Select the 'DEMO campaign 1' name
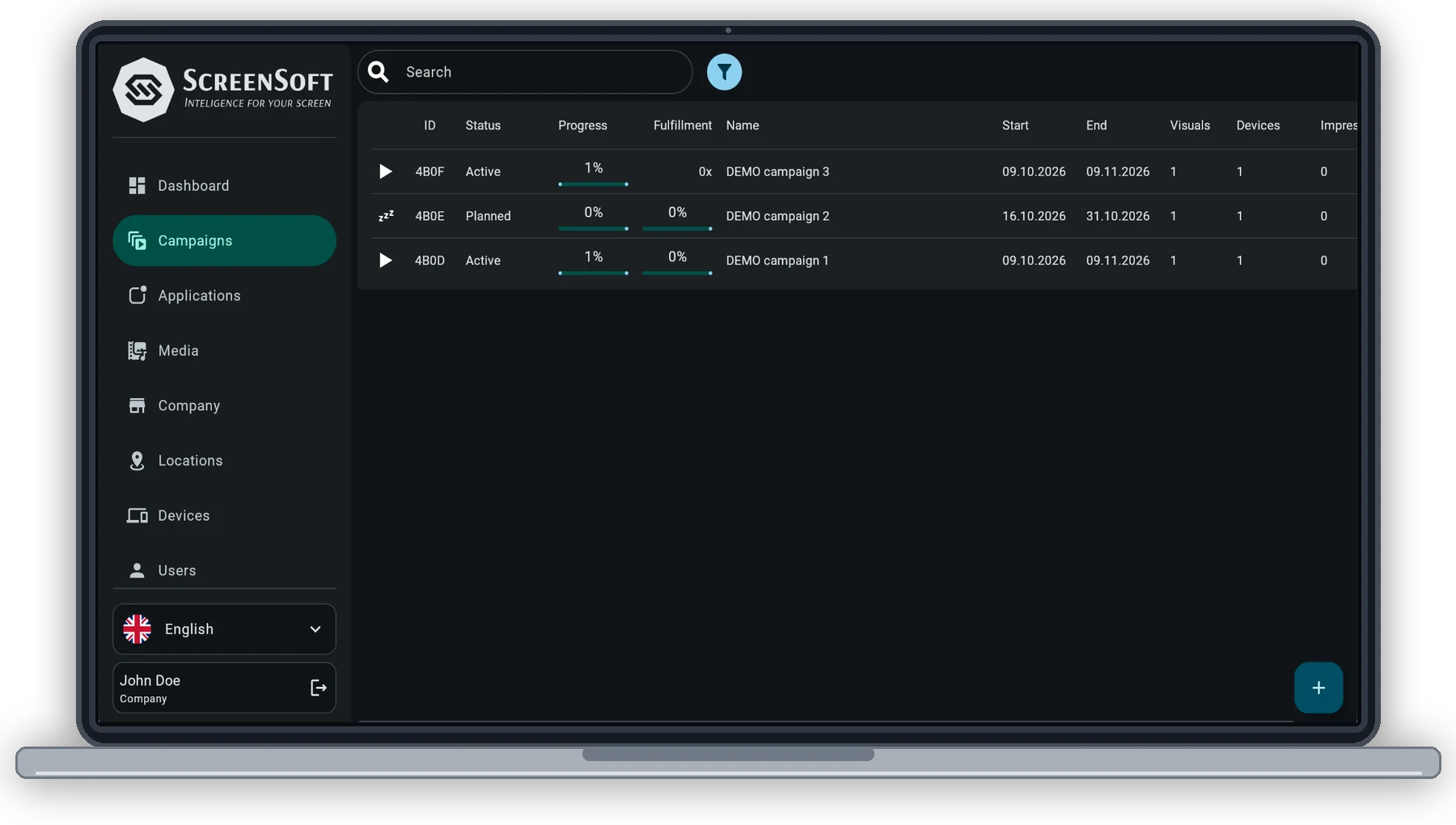Image resolution: width=1456 pixels, height=825 pixels. 777,260
